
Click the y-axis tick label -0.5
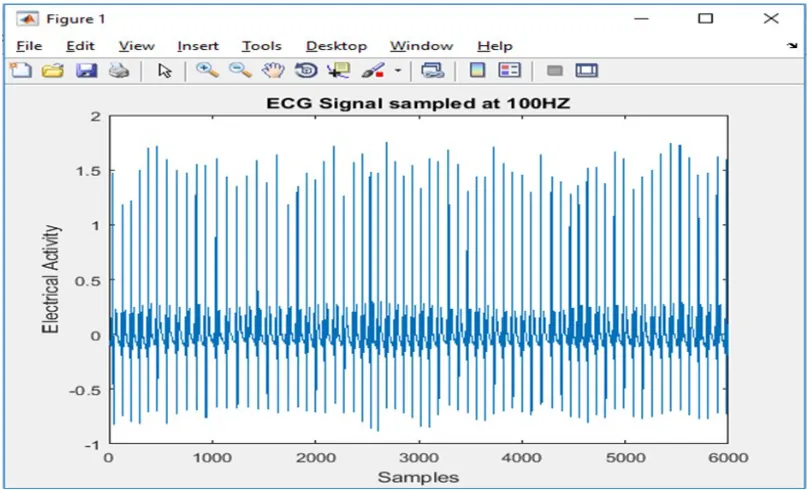point(85,390)
